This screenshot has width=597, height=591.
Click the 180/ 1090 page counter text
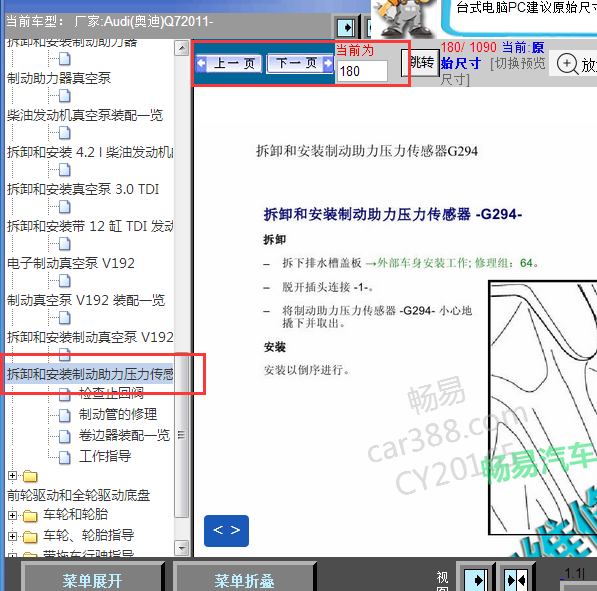coord(469,48)
